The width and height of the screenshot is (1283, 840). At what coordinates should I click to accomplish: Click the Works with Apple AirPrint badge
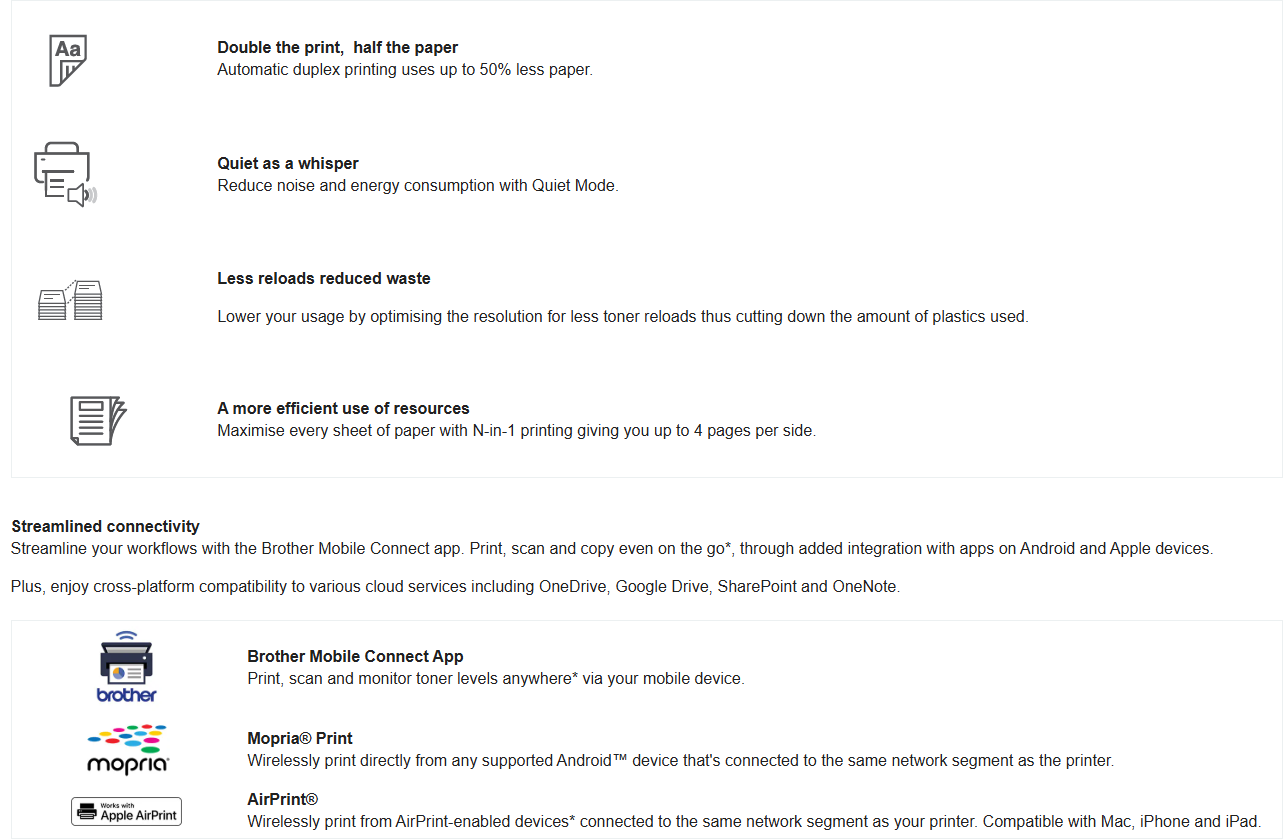126,811
